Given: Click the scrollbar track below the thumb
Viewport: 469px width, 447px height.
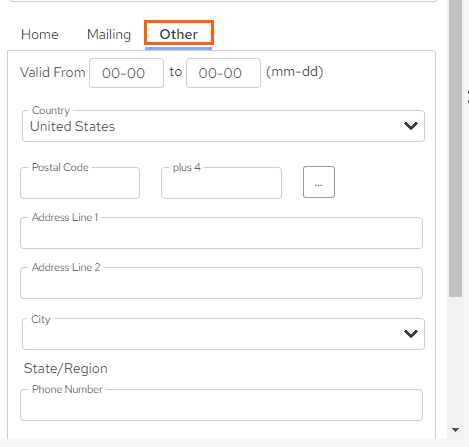Looking at the screenshot, I should (x=455, y=360).
